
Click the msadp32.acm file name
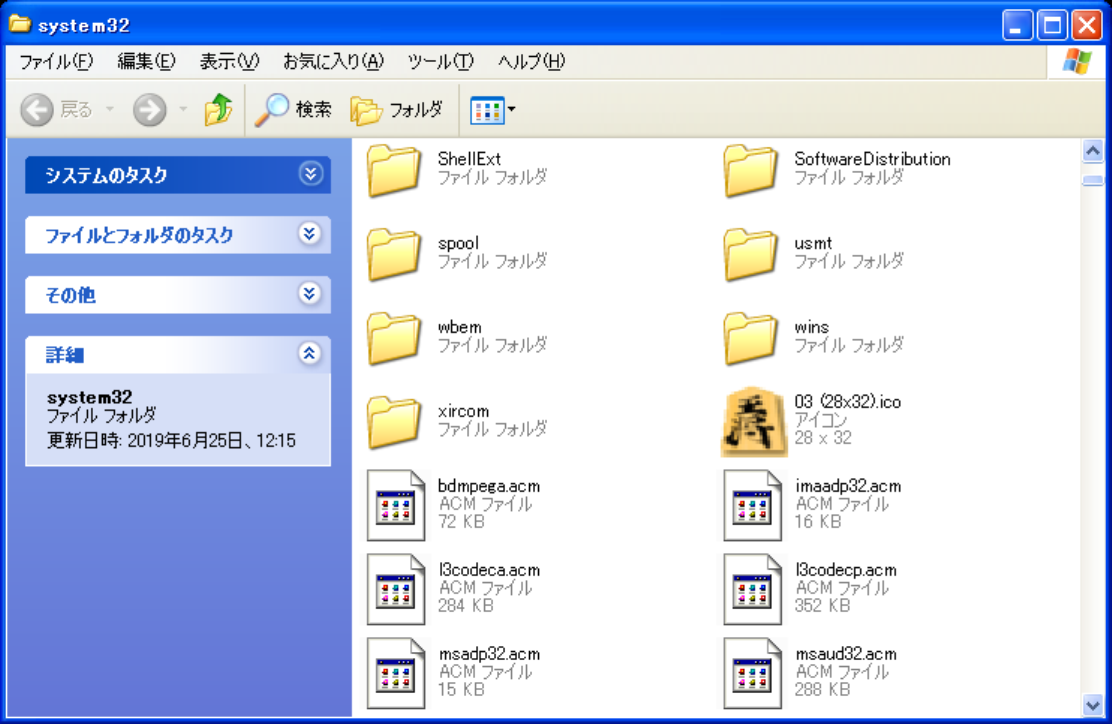489,653
